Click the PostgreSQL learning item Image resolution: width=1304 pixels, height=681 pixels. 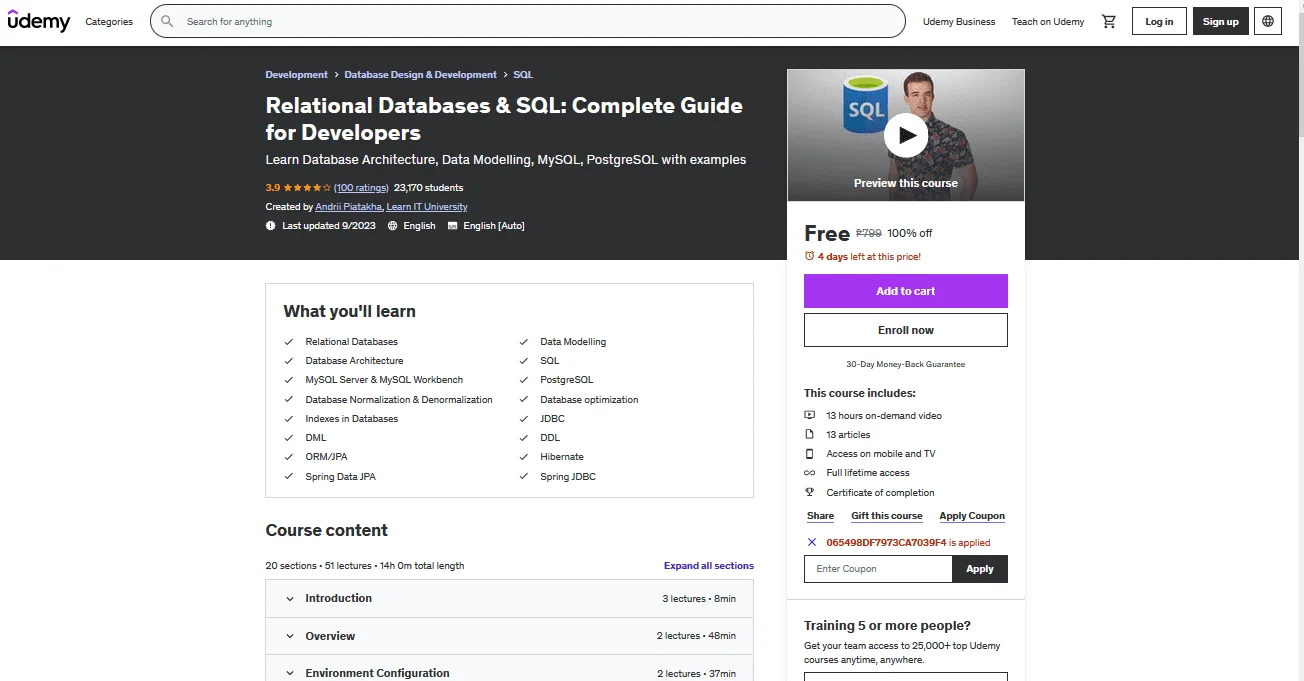point(567,380)
